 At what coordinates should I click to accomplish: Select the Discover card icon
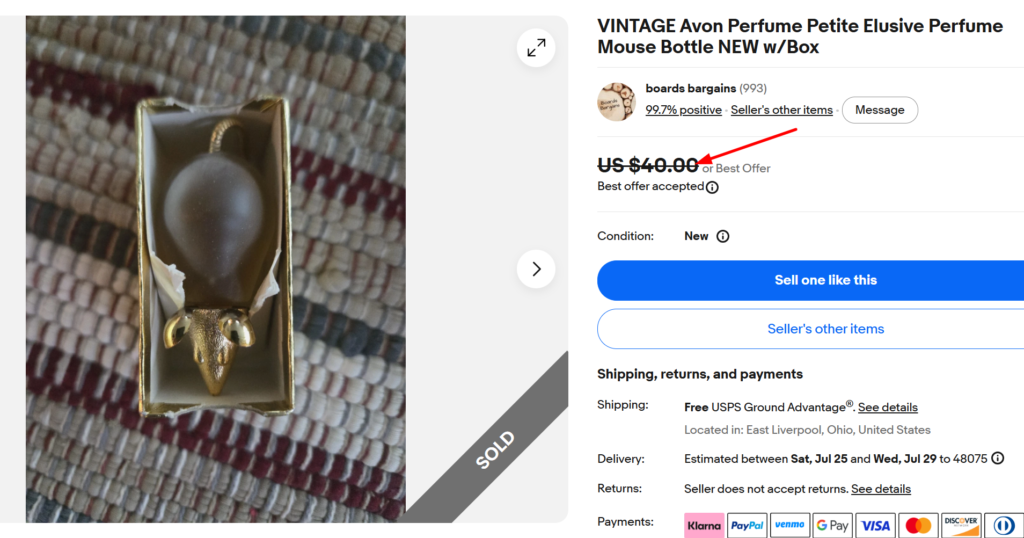pyautogui.click(x=961, y=526)
